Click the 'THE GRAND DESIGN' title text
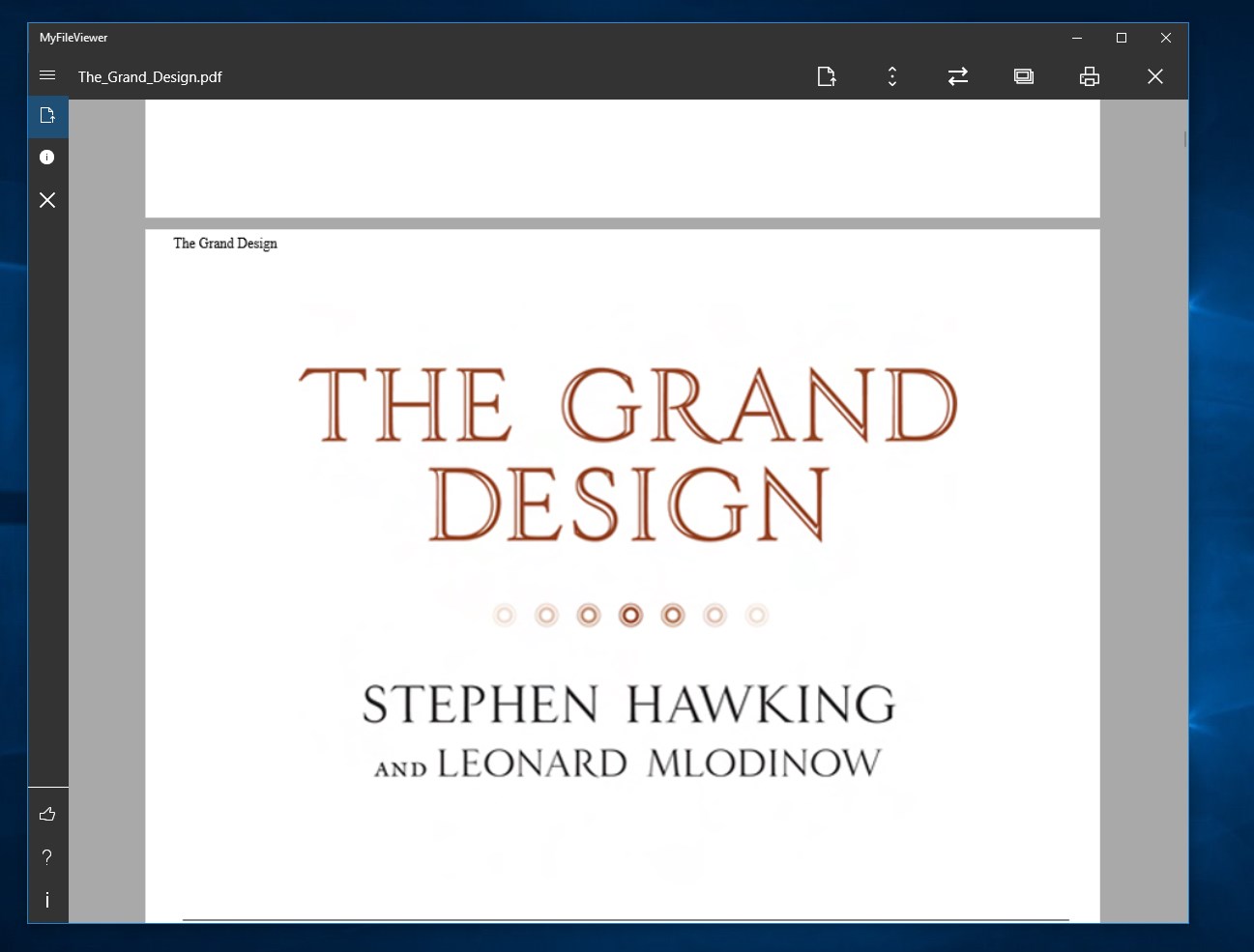This screenshot has height=952, width=1254. 628,453
